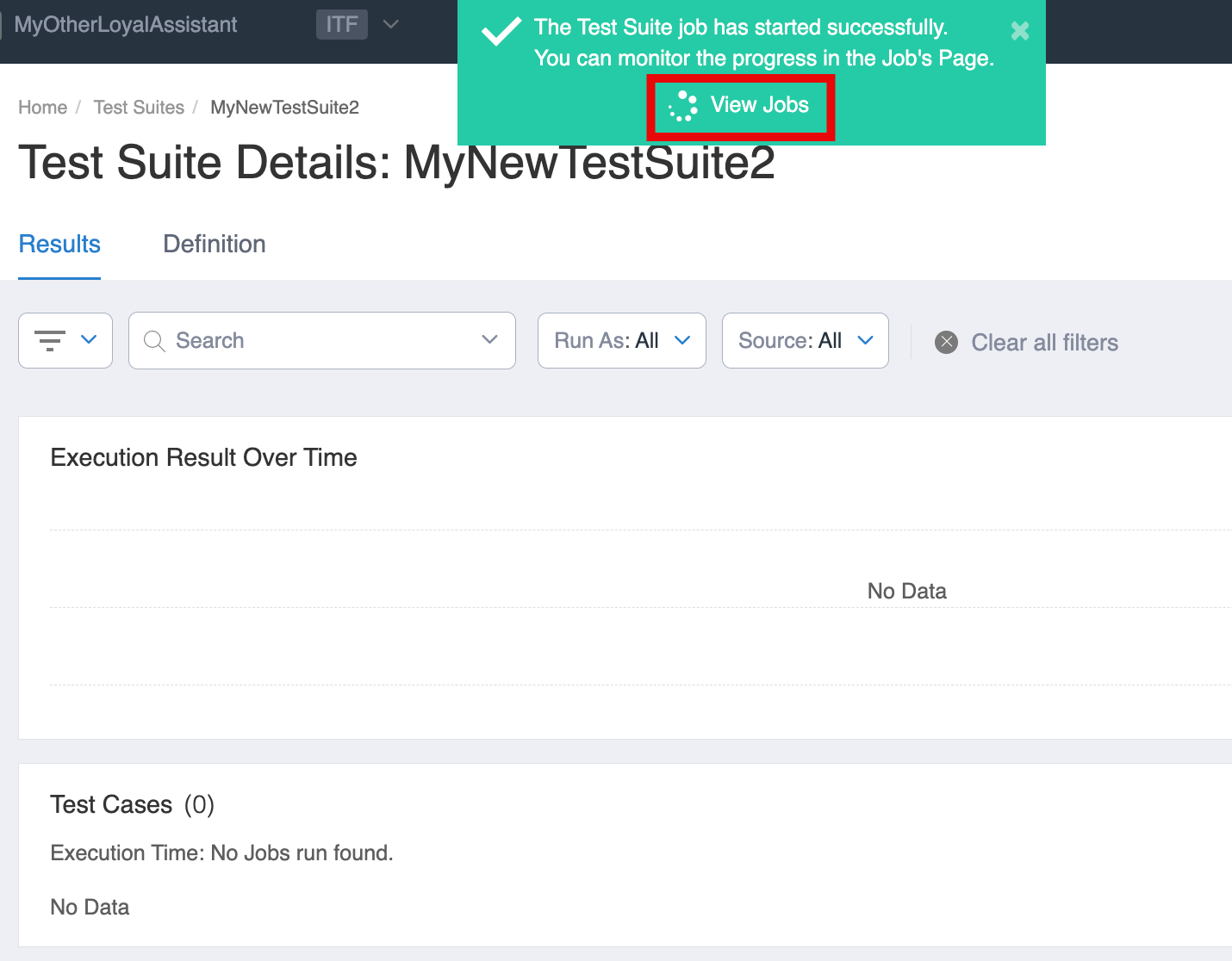The width and height of the screenshot is (1232, 961).
Task: Open the Search box dropdown arrow
Action: (x=489, y=340)
